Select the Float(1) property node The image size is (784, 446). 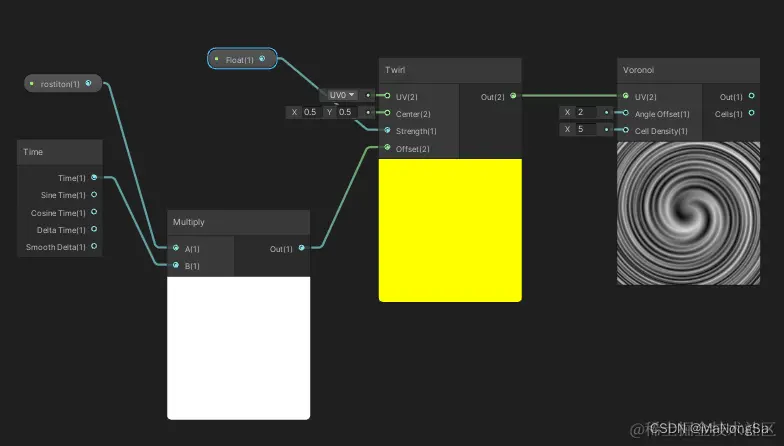(242, 59)
